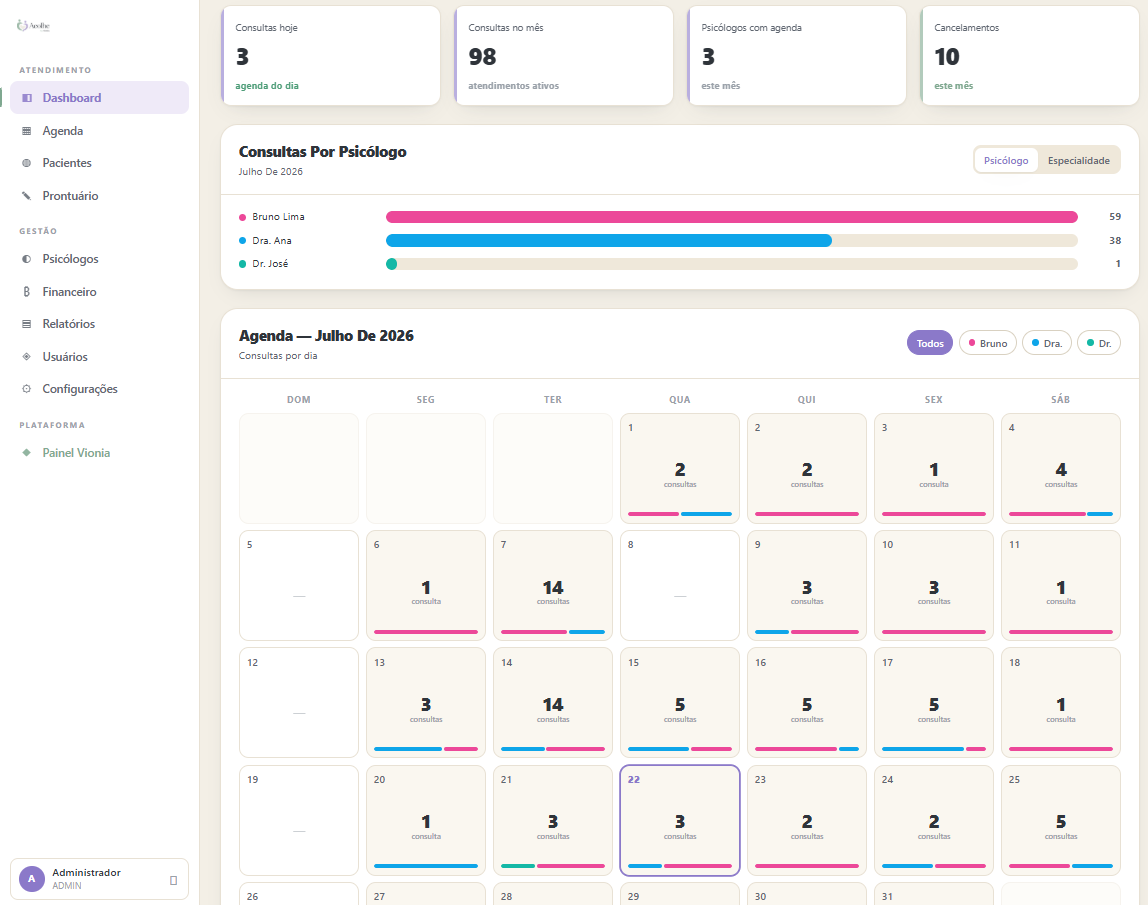
Task: Select Configurações in sidebar
Action: [x=100, y=389]
